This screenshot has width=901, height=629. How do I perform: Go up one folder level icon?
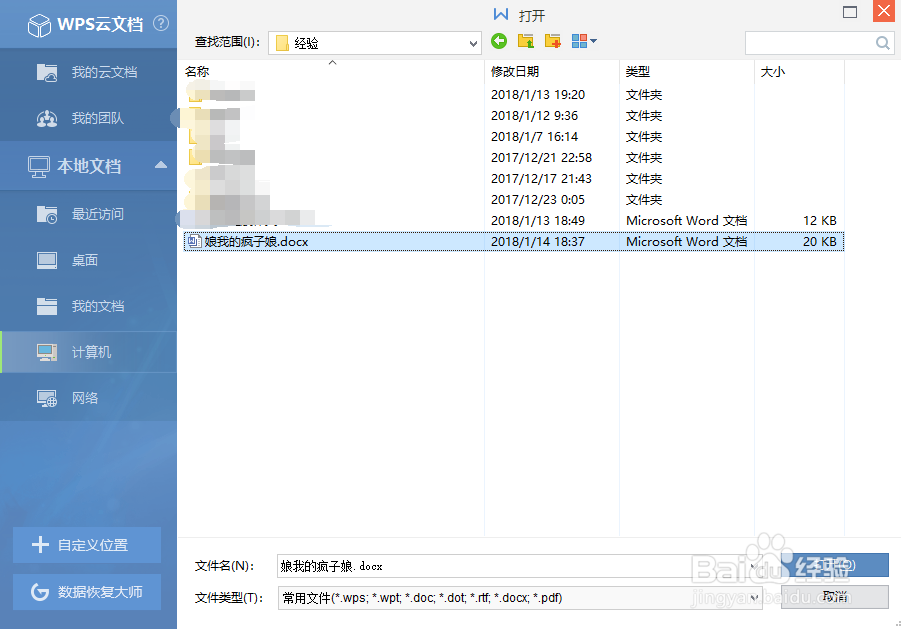pos(524,42)
